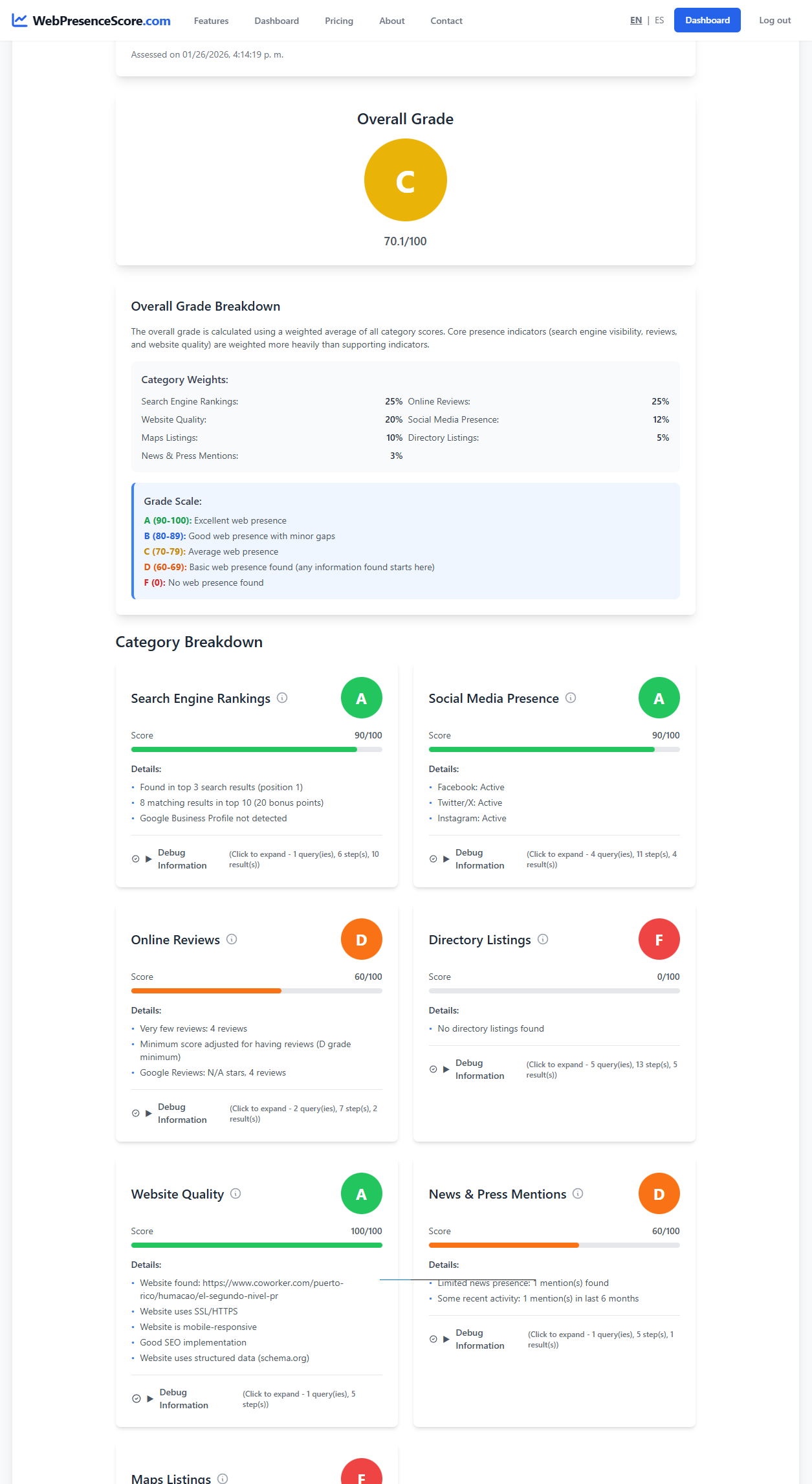Click the info icon next to Directory Listings
This screenshot has width=812, height=1484.
pos(543,940)
